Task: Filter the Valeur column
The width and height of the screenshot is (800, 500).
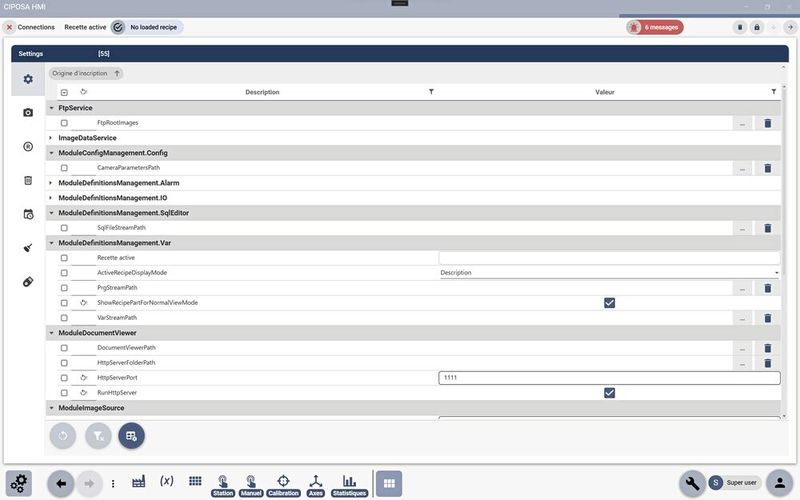Action: [x=773, y=92]
